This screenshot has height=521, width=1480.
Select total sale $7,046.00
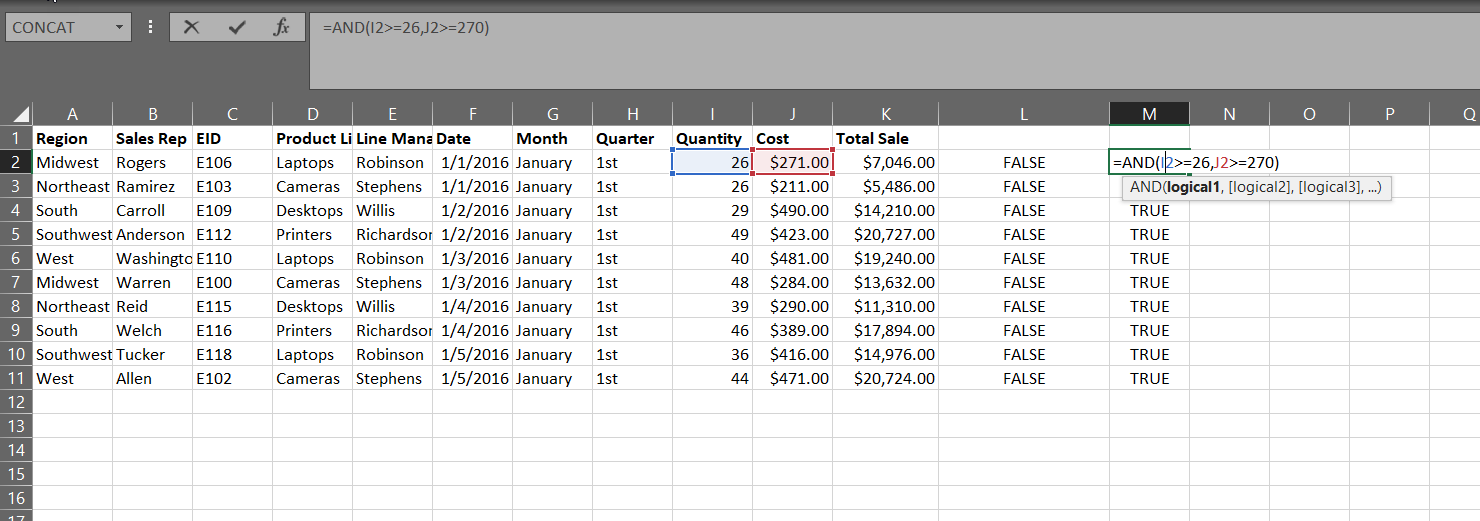(x=885, y=163)
